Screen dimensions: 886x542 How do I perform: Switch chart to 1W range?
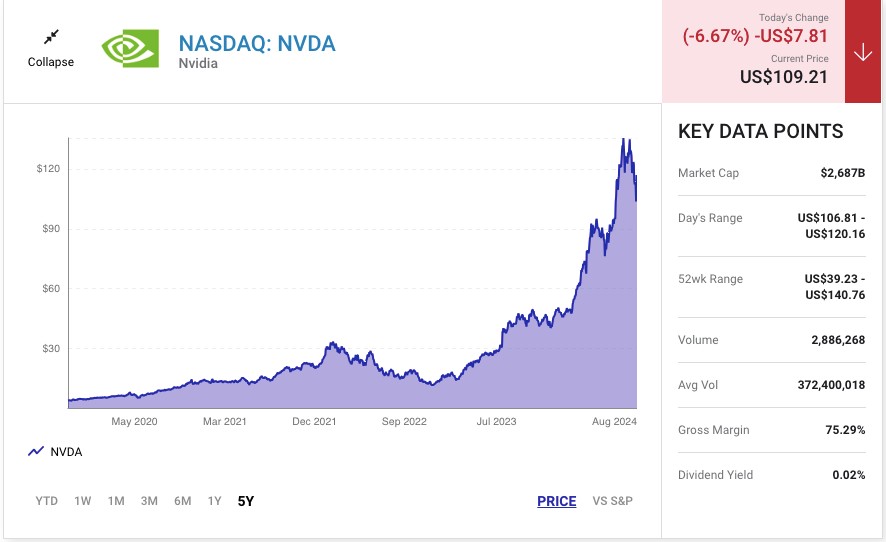click(x=83, y=501)
